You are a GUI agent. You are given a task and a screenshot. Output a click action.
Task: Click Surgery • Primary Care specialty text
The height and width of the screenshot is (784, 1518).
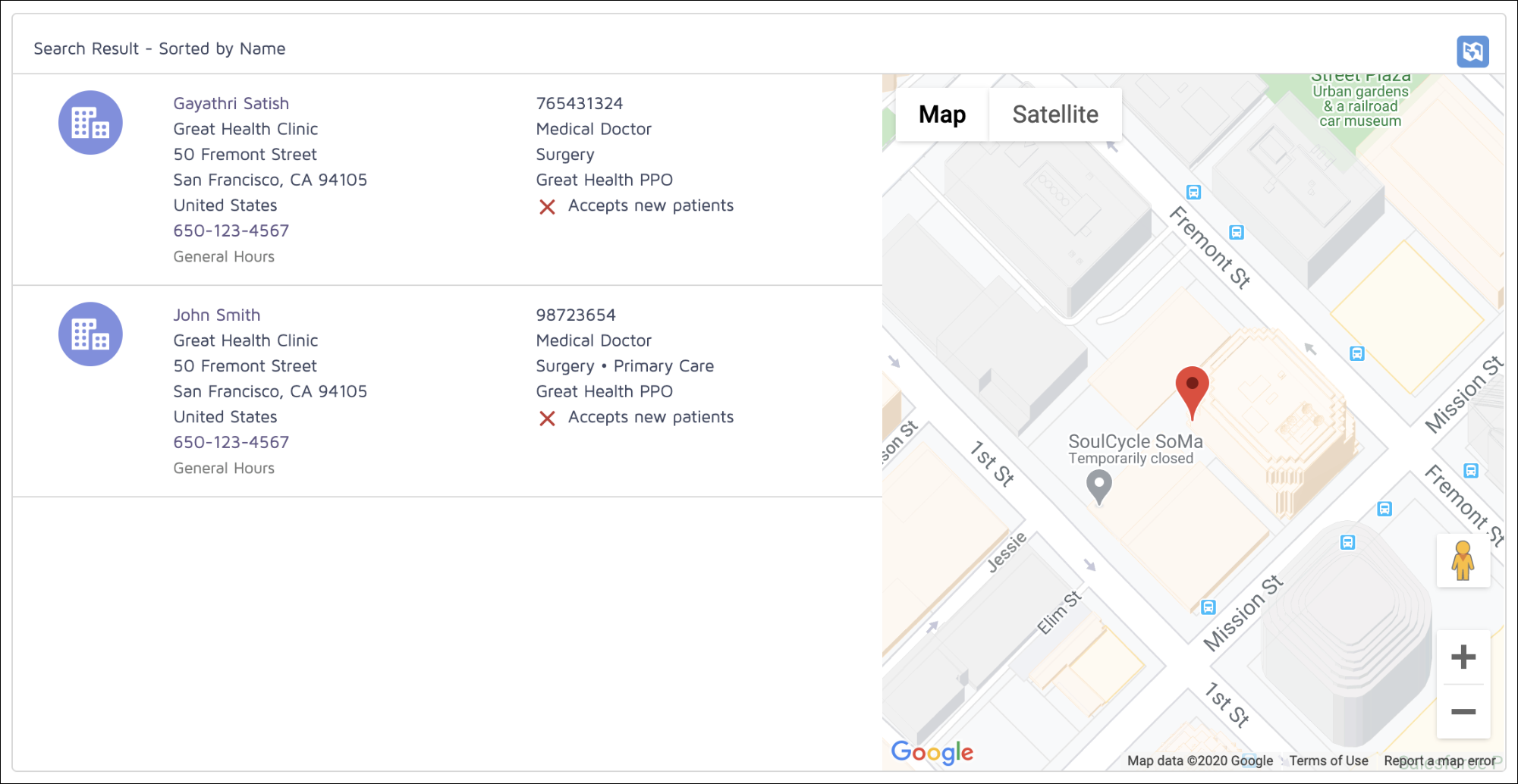pos(625,366)
